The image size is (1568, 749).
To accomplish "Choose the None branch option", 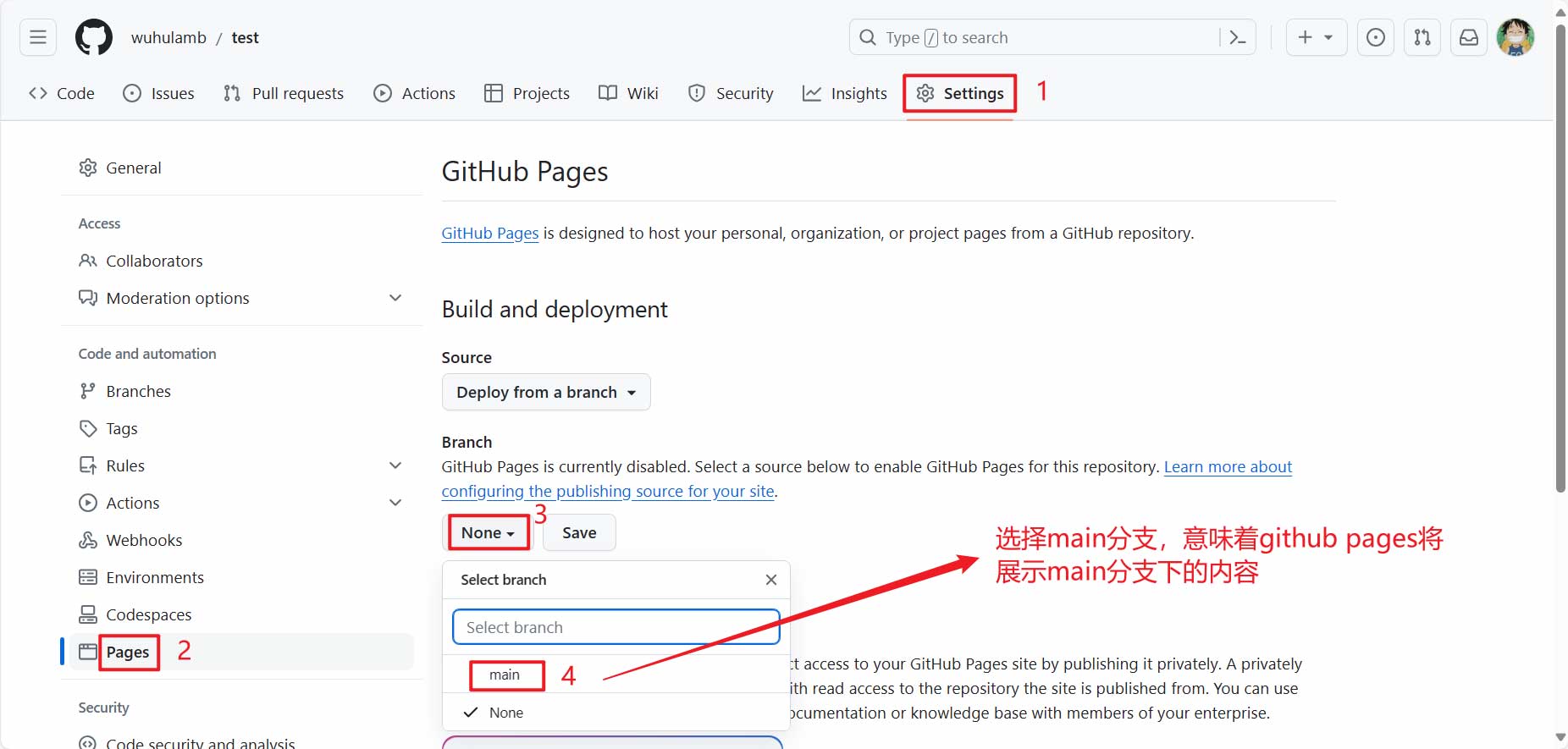I will tap(616, 713).
